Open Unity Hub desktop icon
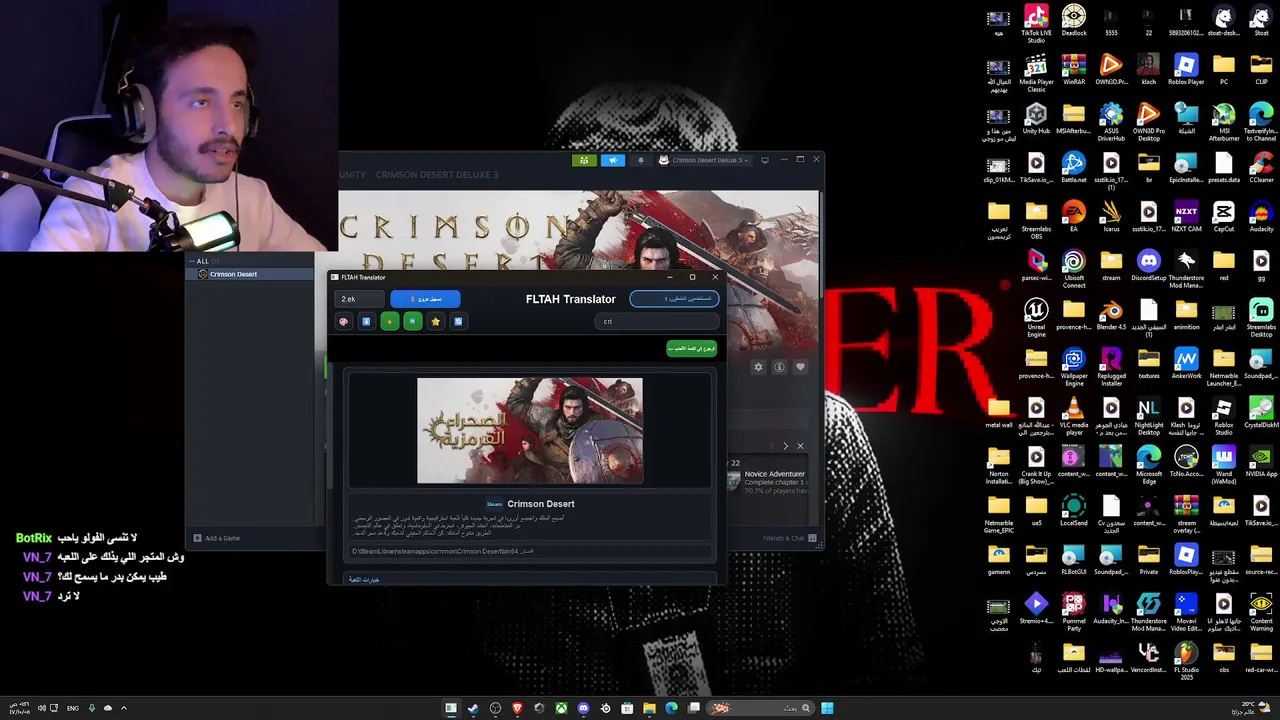The width and height of the screenshot is (1280, 720). (1036, 119)
